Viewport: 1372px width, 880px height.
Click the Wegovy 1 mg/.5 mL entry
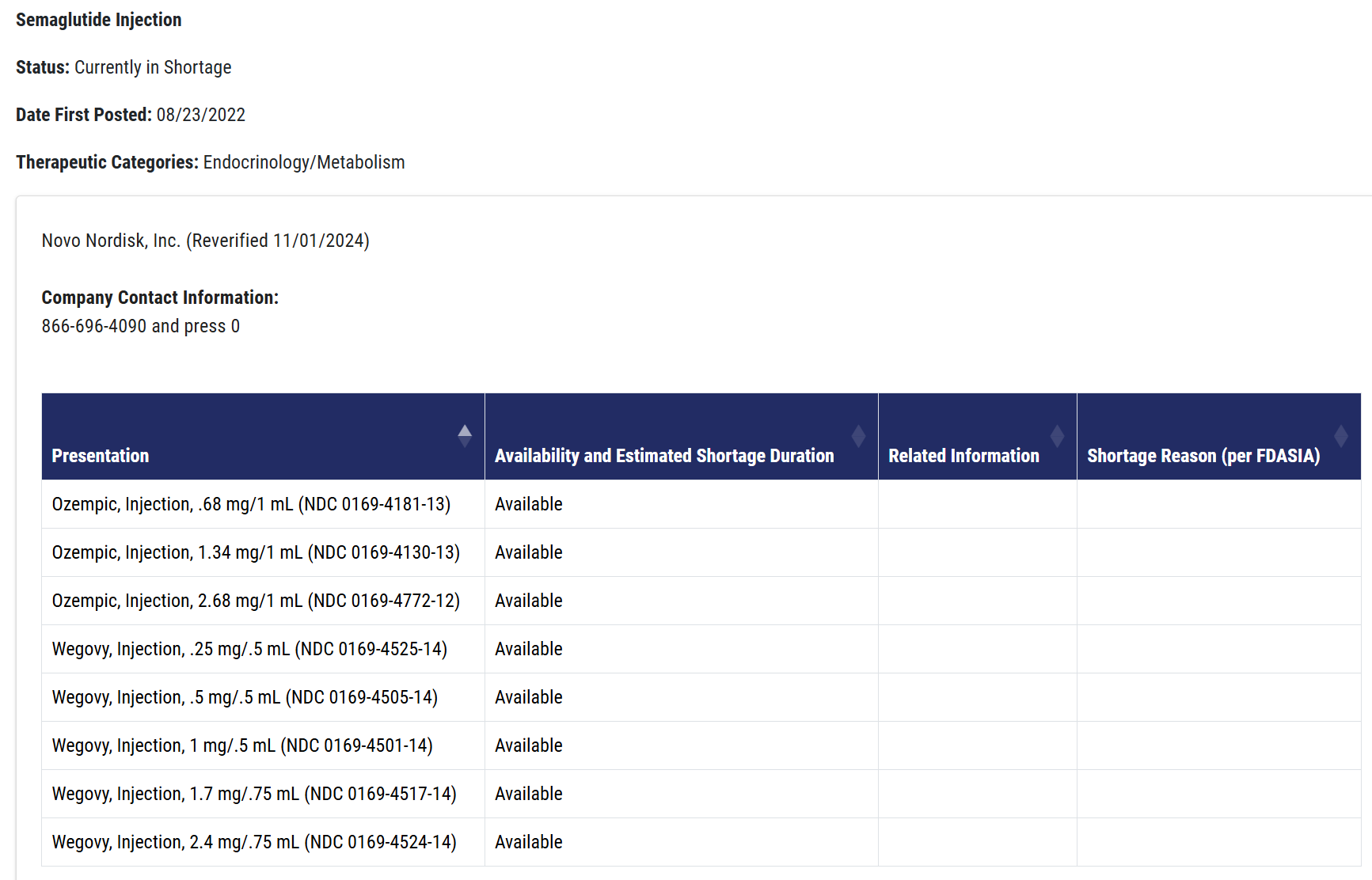point(242,745)
